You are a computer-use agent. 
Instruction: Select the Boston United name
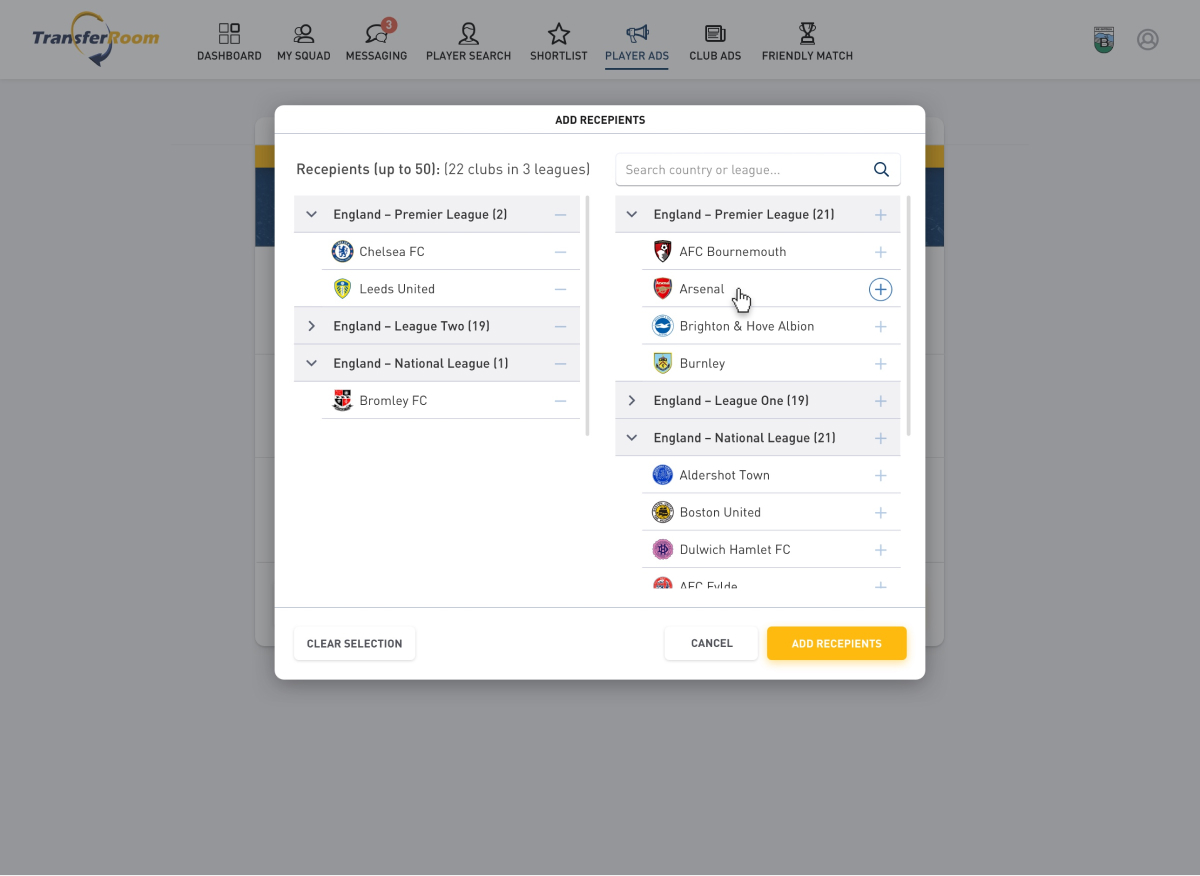pyautogui.click(x=720, y=513)
